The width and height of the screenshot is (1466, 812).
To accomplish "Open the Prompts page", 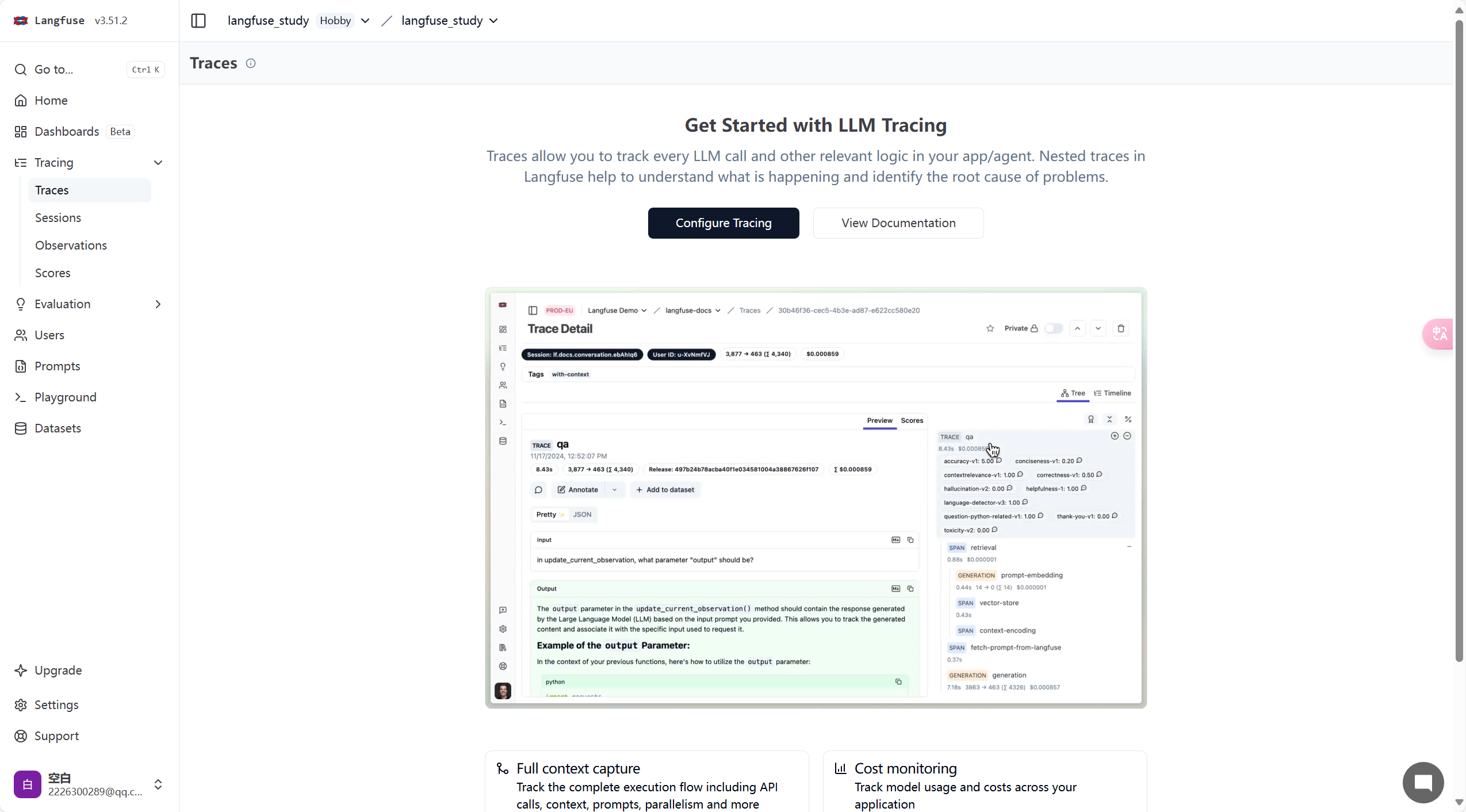I will [90, 366].
